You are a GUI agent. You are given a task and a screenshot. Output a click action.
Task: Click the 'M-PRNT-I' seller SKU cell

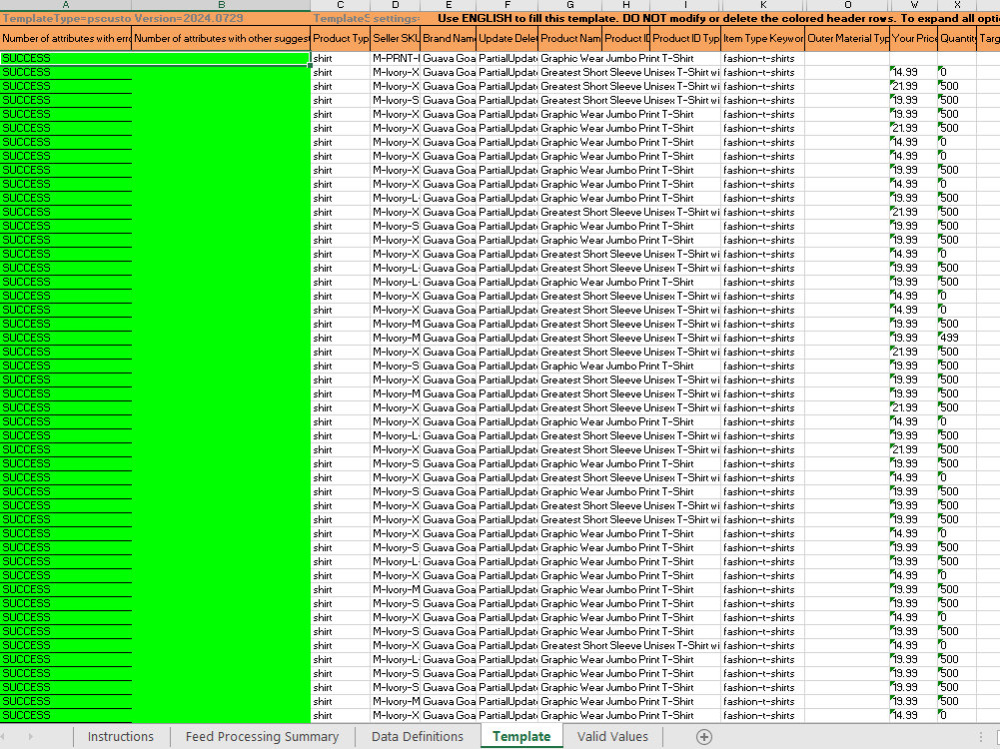pos(395,58)
